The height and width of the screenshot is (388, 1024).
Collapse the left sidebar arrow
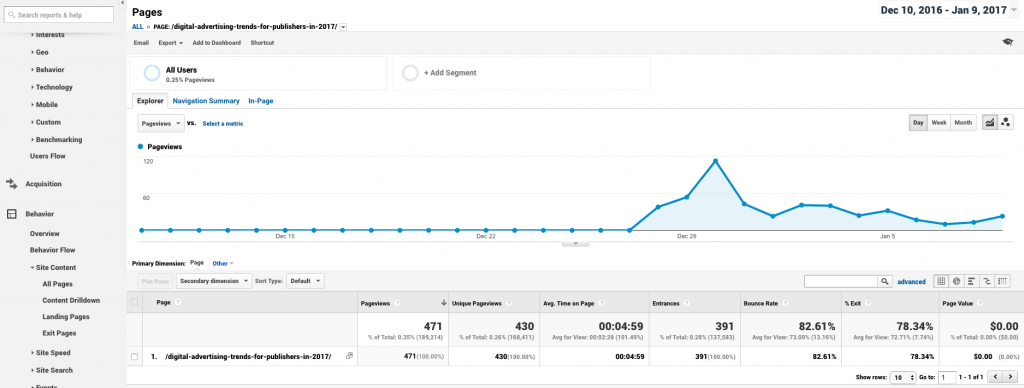coord(123,3)
